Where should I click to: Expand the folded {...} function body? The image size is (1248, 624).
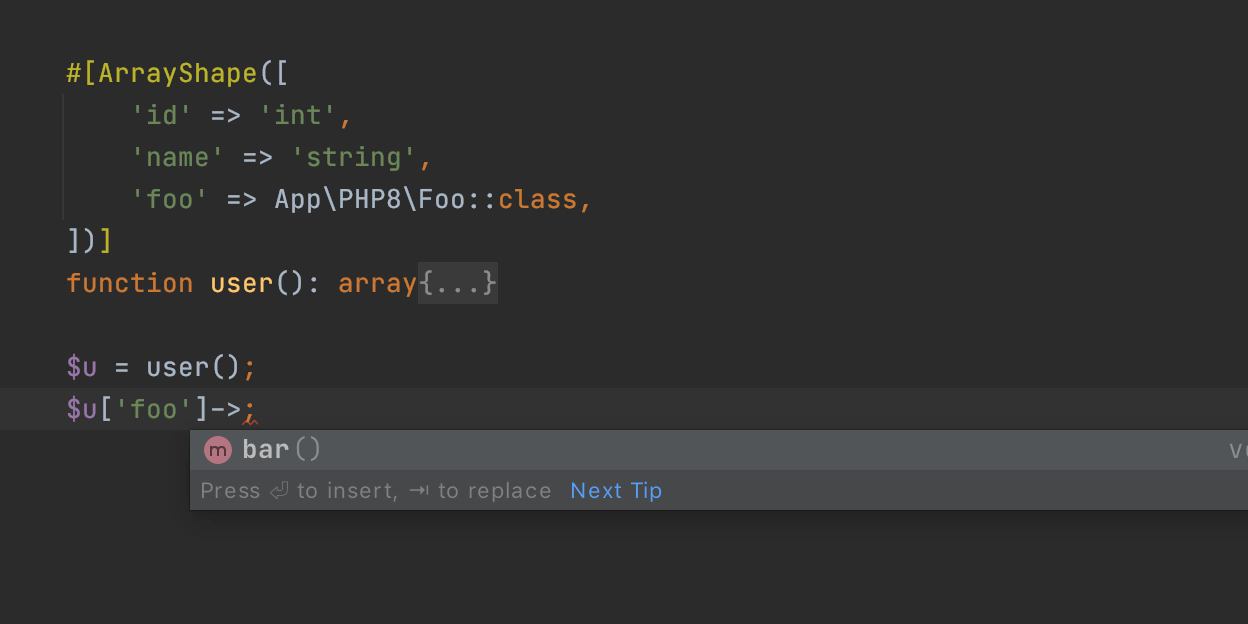457,283
